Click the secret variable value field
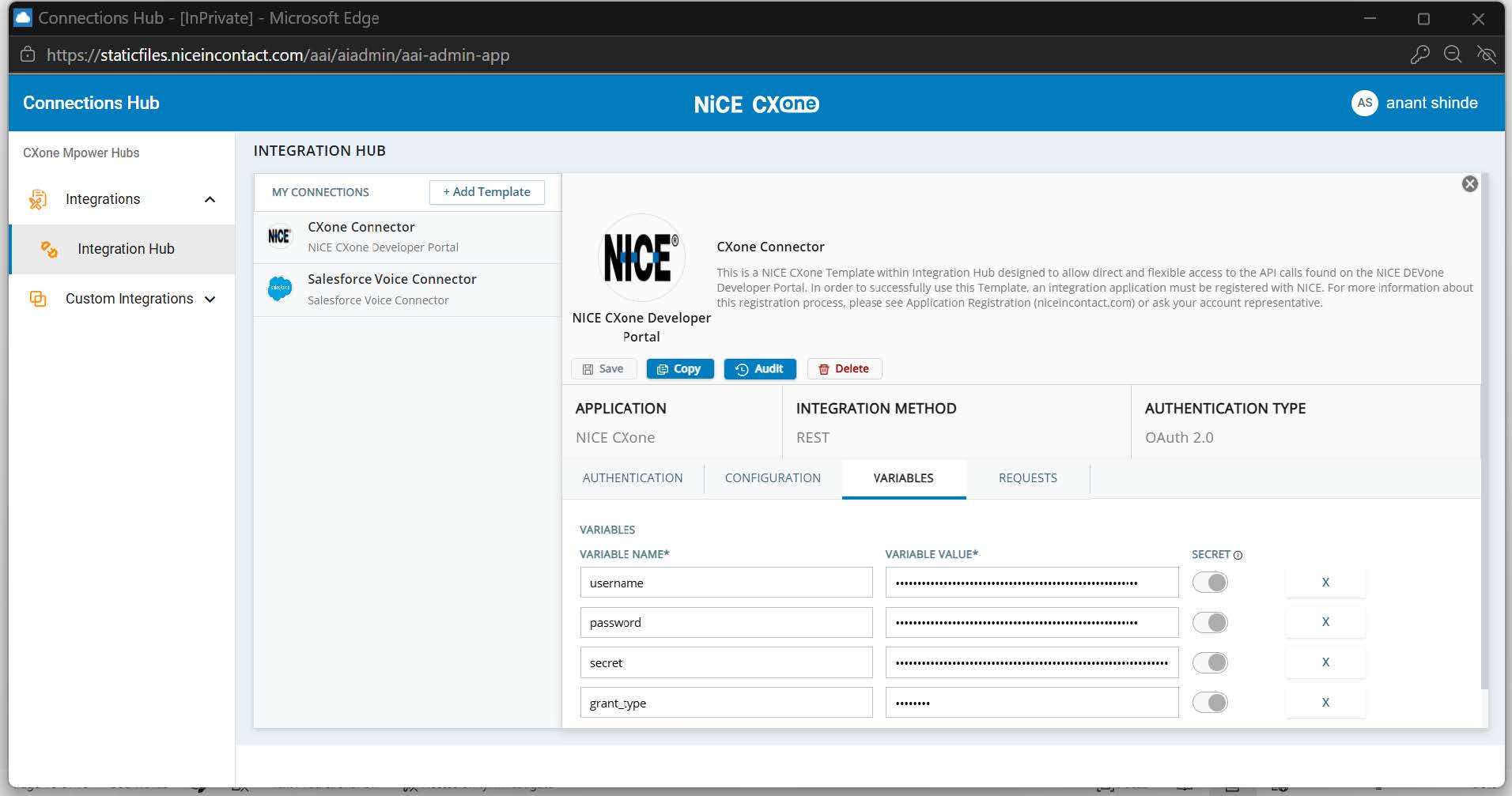Image resolution: width=1512 pixels, height=796 pixels. tap(1032, 662)
